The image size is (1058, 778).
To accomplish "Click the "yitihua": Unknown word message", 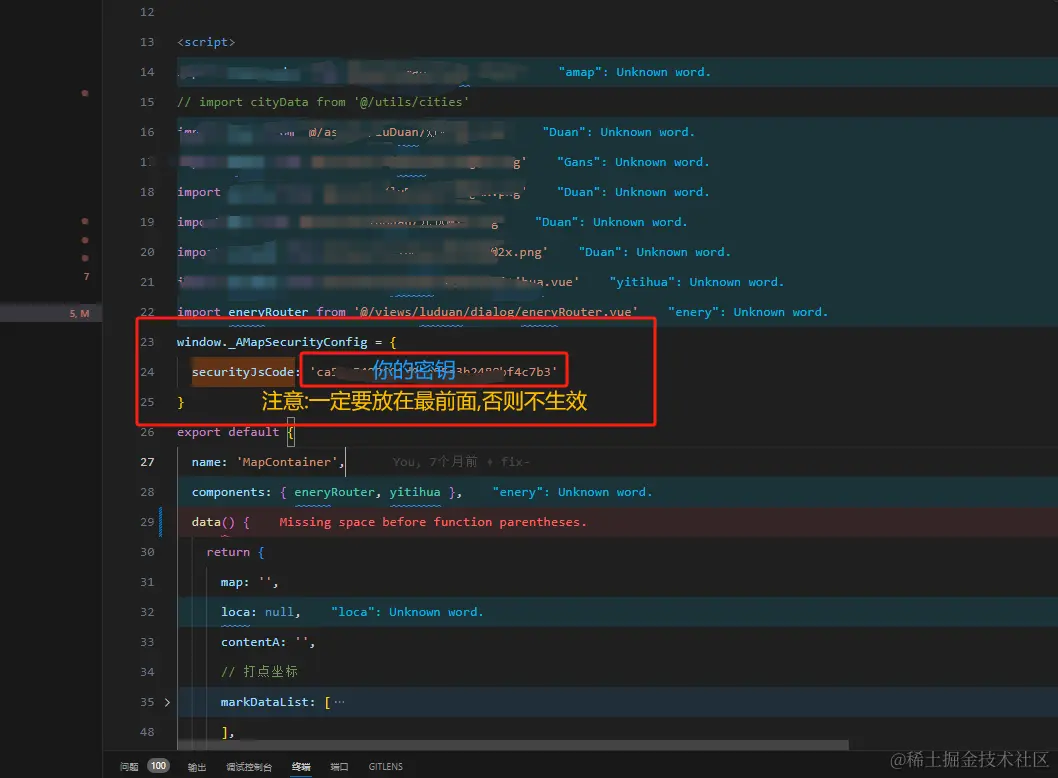I will pos(696,282).
